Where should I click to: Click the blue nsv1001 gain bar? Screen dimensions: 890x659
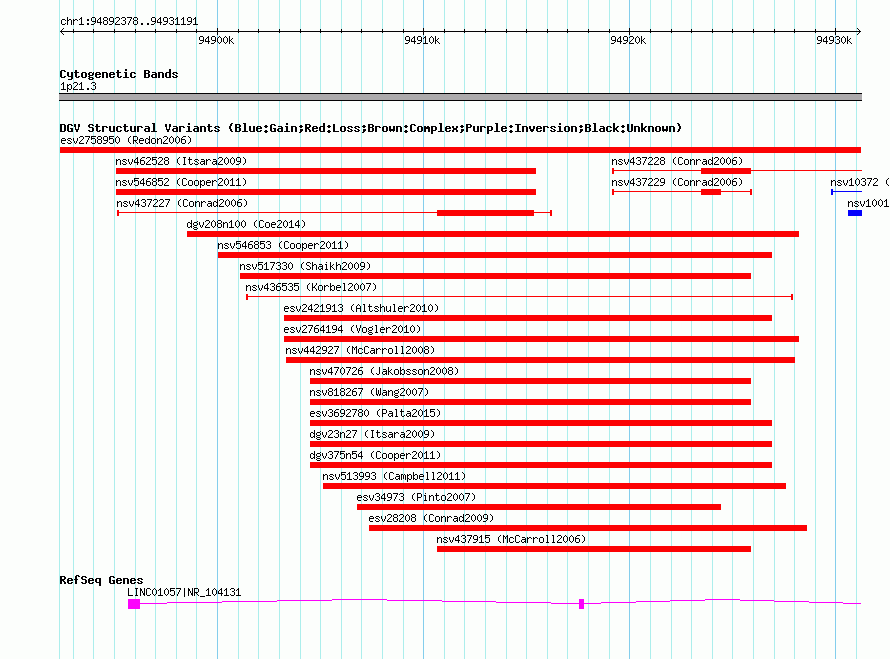pyautogui.click(x=855, y=213)
